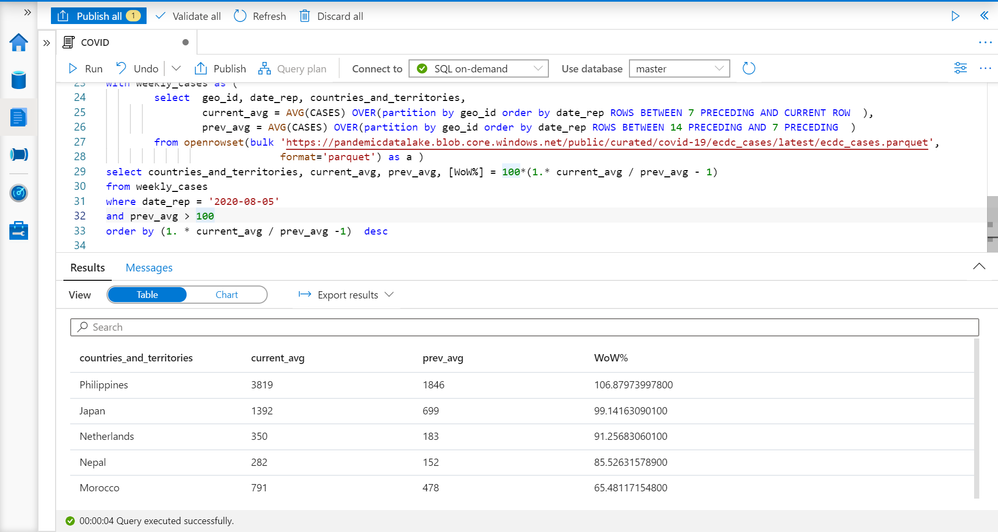Open the Home icon in left sidebar
The width and height of the screenshot is (998, 532).
pos(19,42)
